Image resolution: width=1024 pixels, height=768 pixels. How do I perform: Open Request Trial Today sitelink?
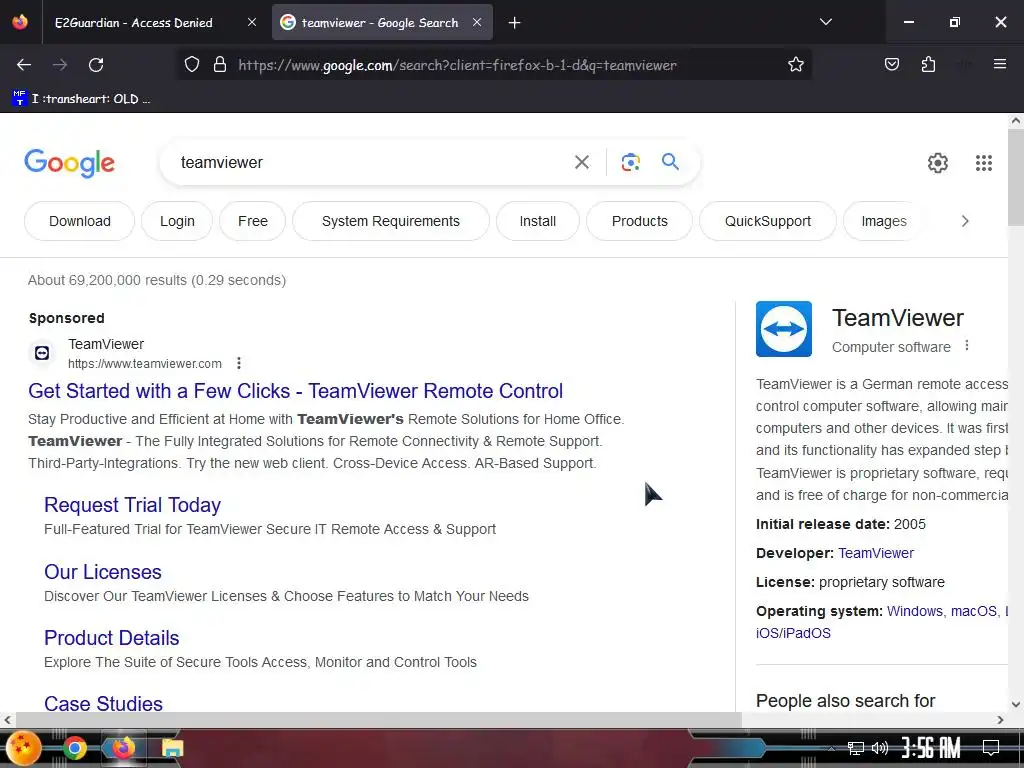(x=133, y=505)
